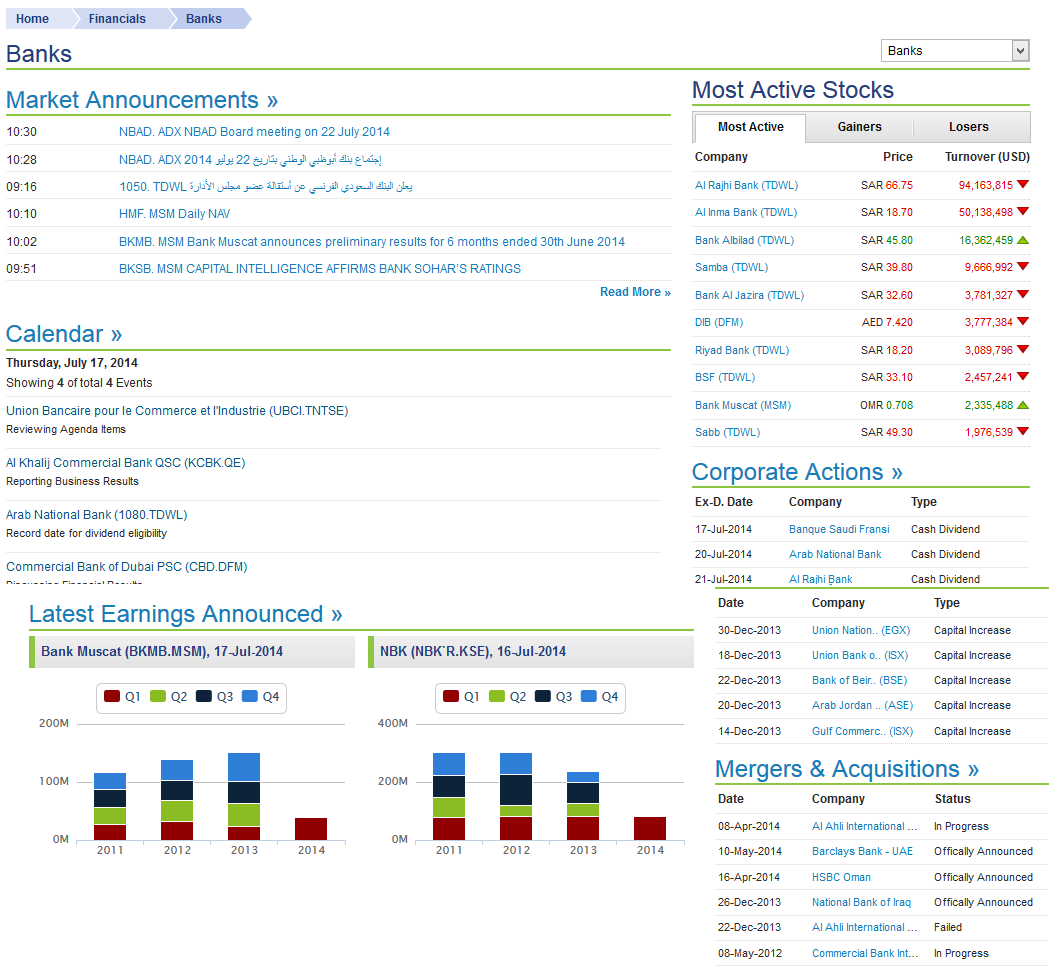Open HSBC Oman merger entry

[841, 878]
